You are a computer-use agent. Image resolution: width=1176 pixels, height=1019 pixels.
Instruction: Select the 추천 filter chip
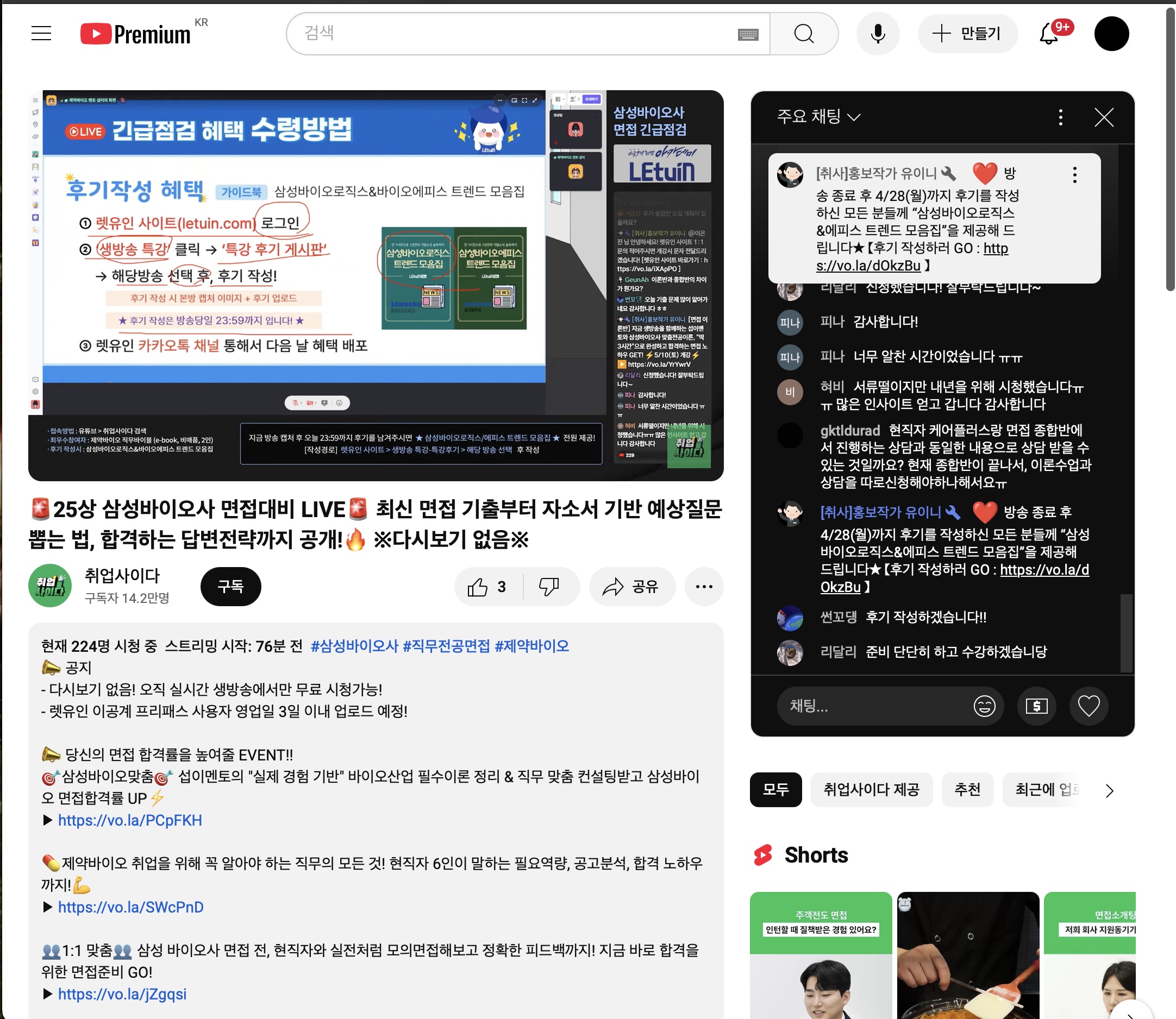(967, 790)
